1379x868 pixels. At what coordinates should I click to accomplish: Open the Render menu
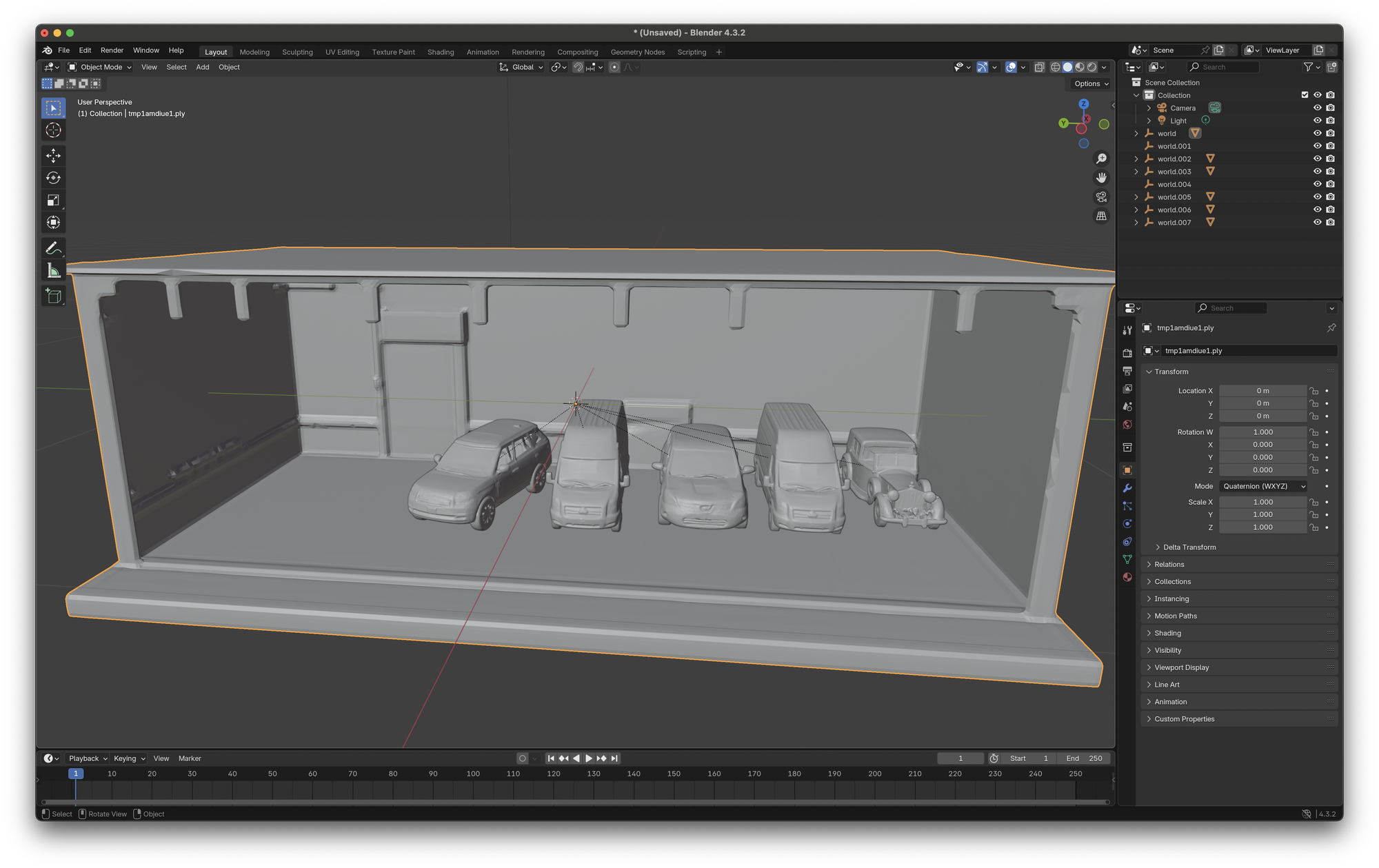(x=112, y=50)
